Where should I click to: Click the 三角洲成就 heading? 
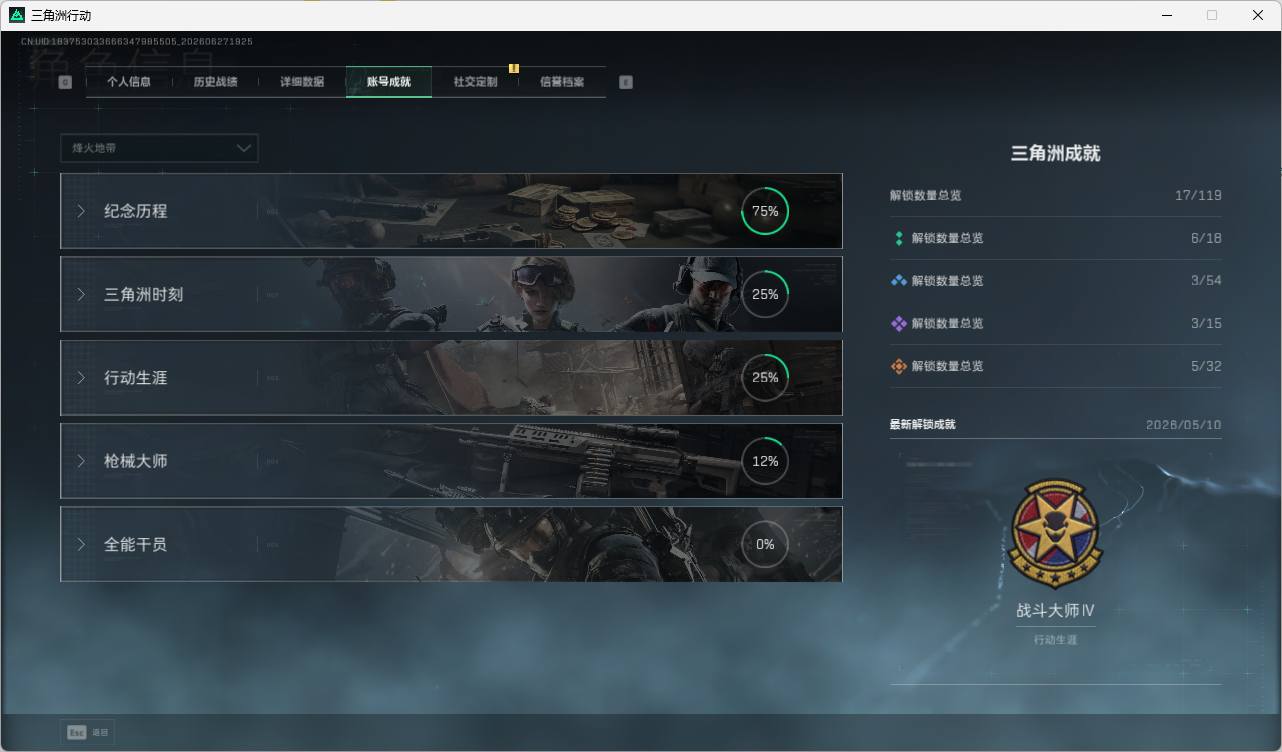point(1055,153)
